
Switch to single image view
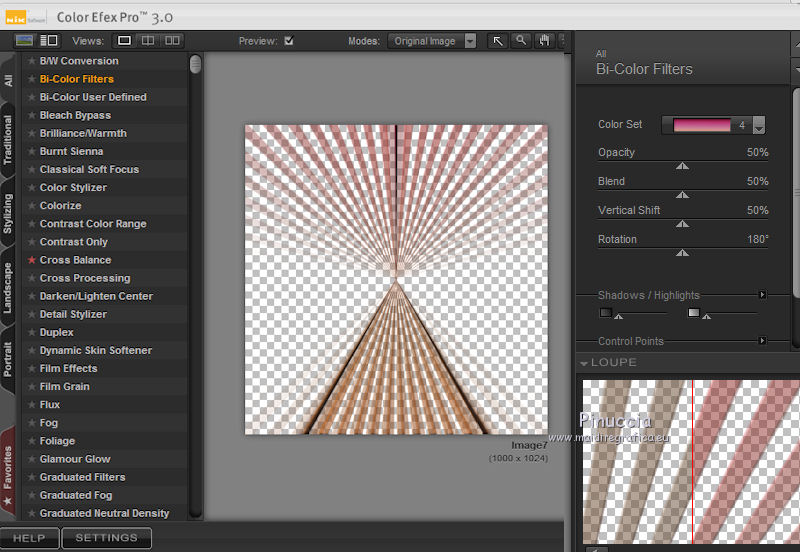click(125, 41)
